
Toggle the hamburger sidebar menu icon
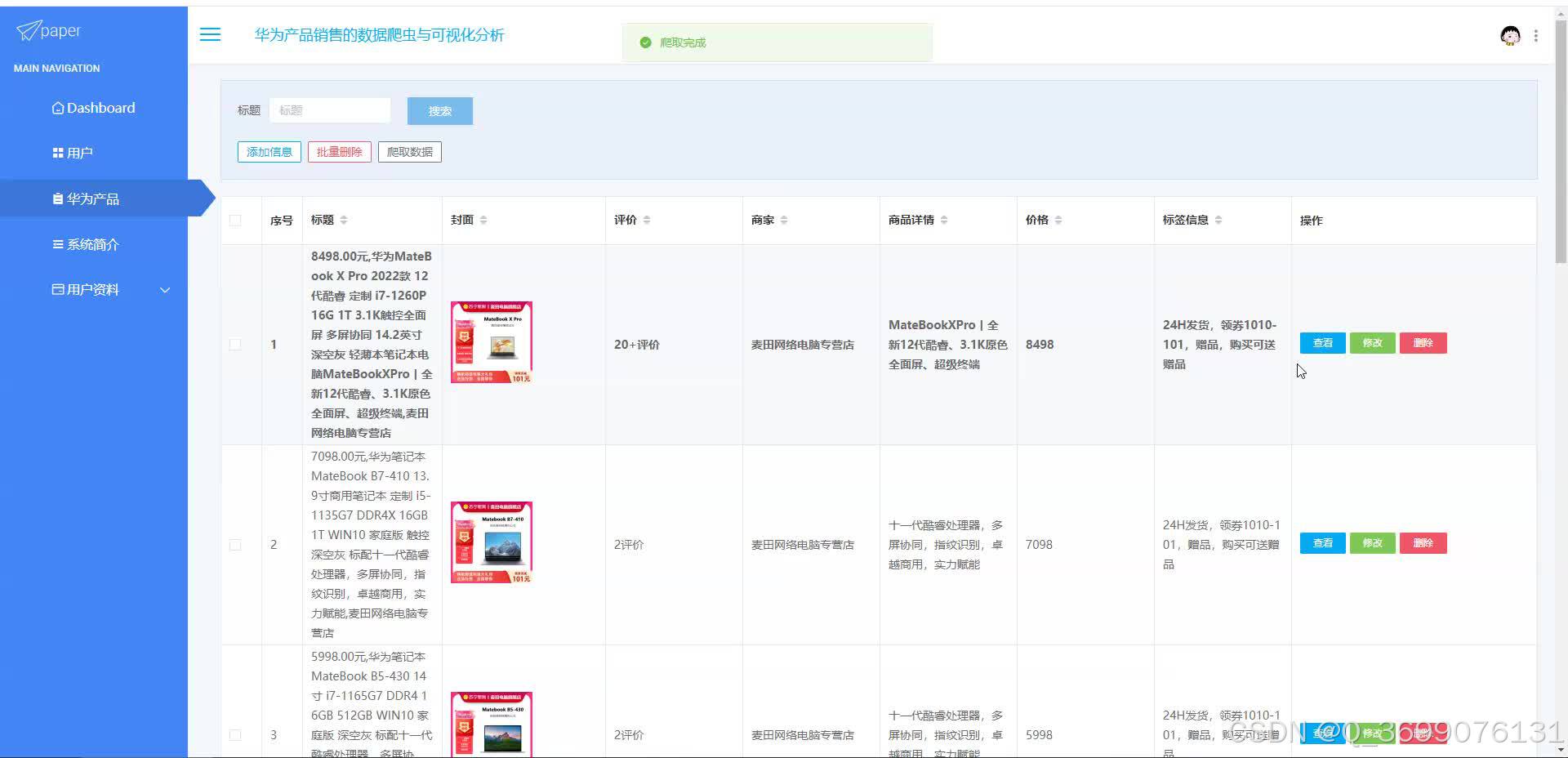pos(210,34)
